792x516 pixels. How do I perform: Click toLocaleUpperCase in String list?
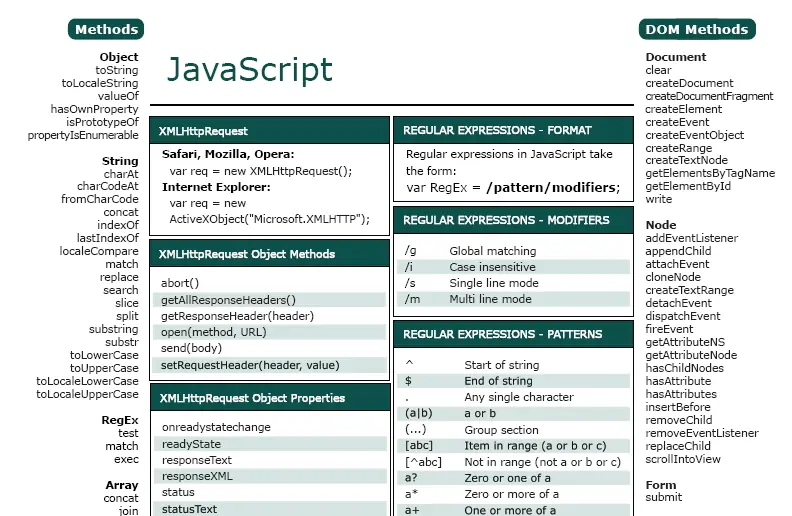click(x=87, y=394)
